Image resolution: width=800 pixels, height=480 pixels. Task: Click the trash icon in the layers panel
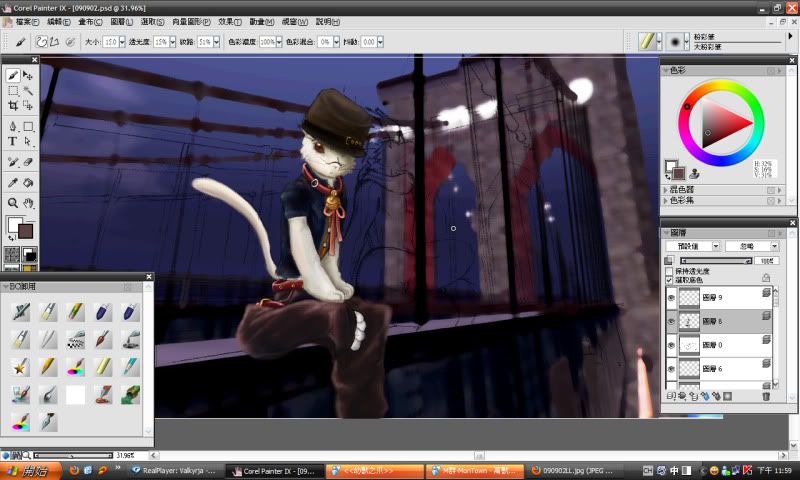[x=766, y=396]
